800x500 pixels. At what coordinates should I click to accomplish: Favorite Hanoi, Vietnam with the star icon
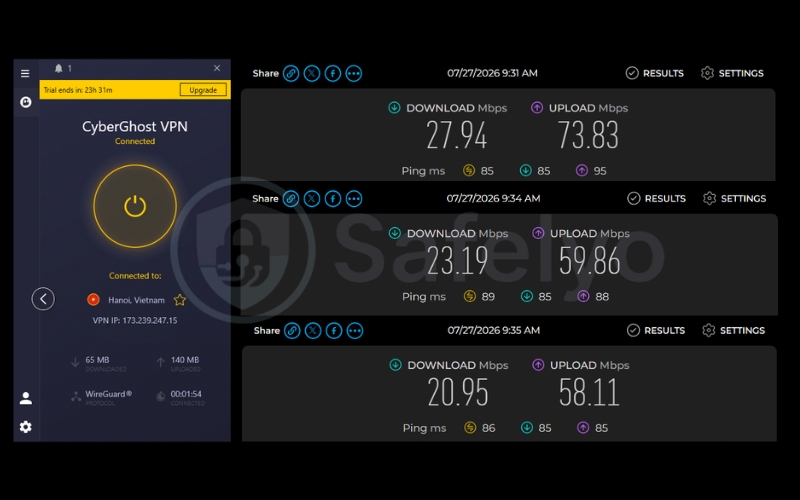(180, 300)
